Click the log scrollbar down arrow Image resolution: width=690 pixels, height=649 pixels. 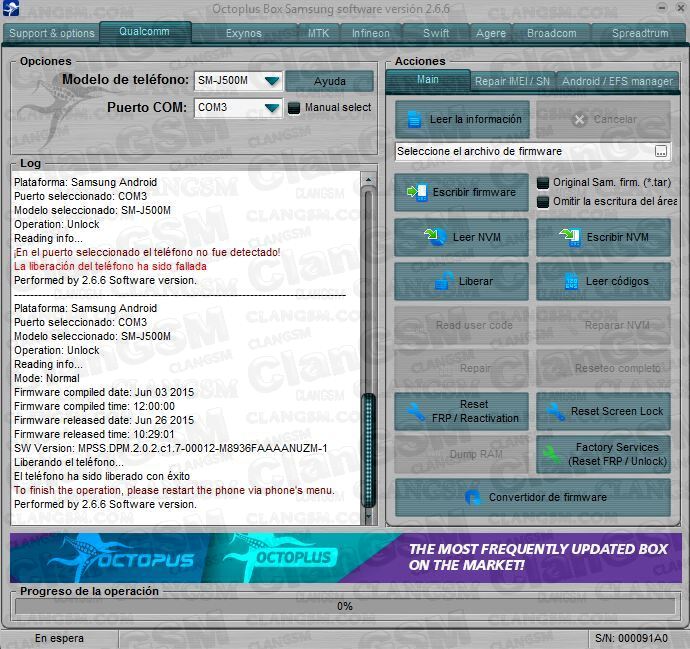point(368,516)
